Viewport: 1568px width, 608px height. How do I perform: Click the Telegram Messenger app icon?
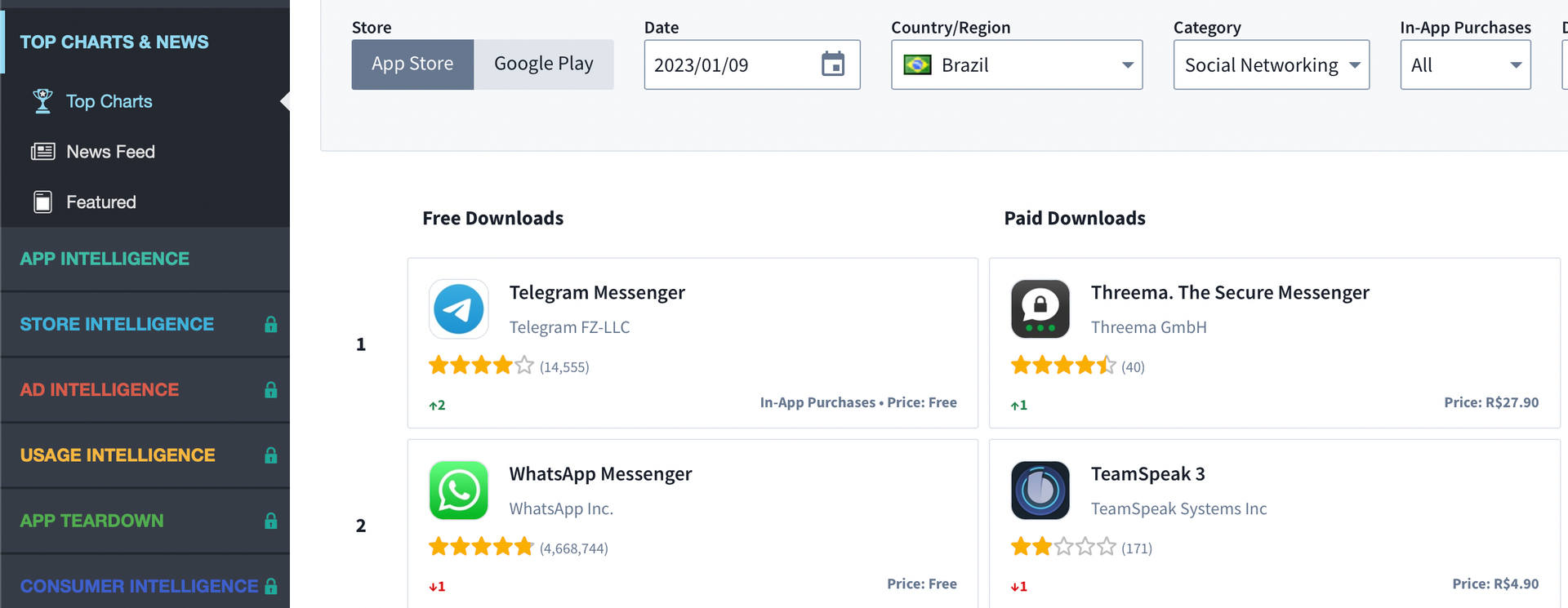point(459,309)
